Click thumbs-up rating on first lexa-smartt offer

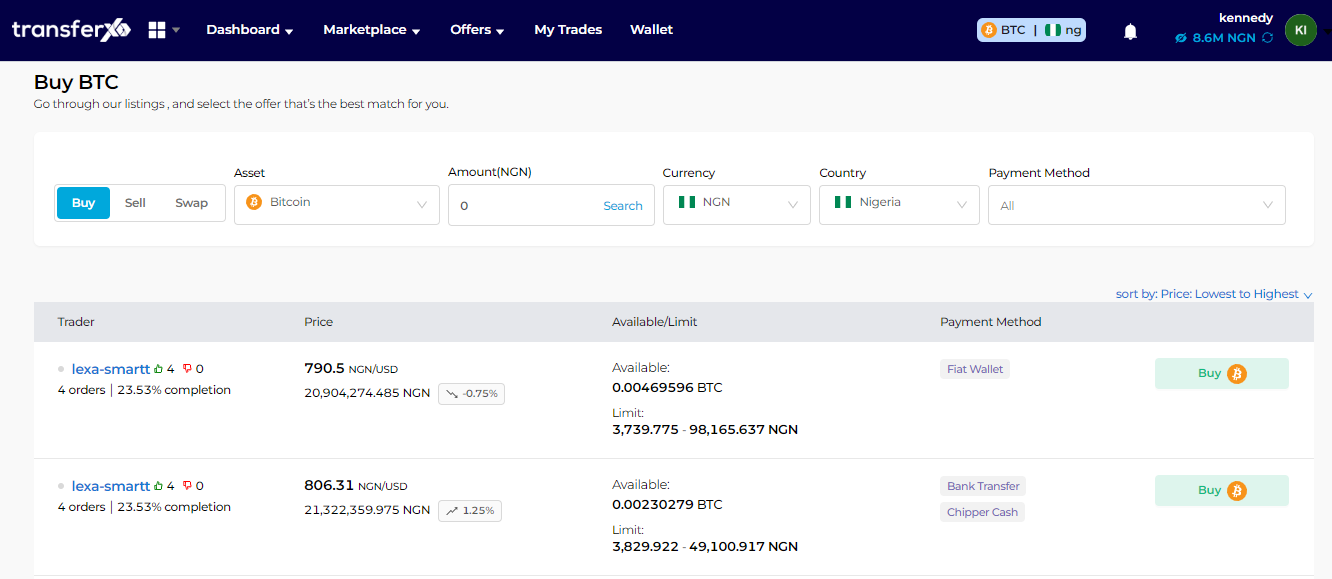click(159, 369)
